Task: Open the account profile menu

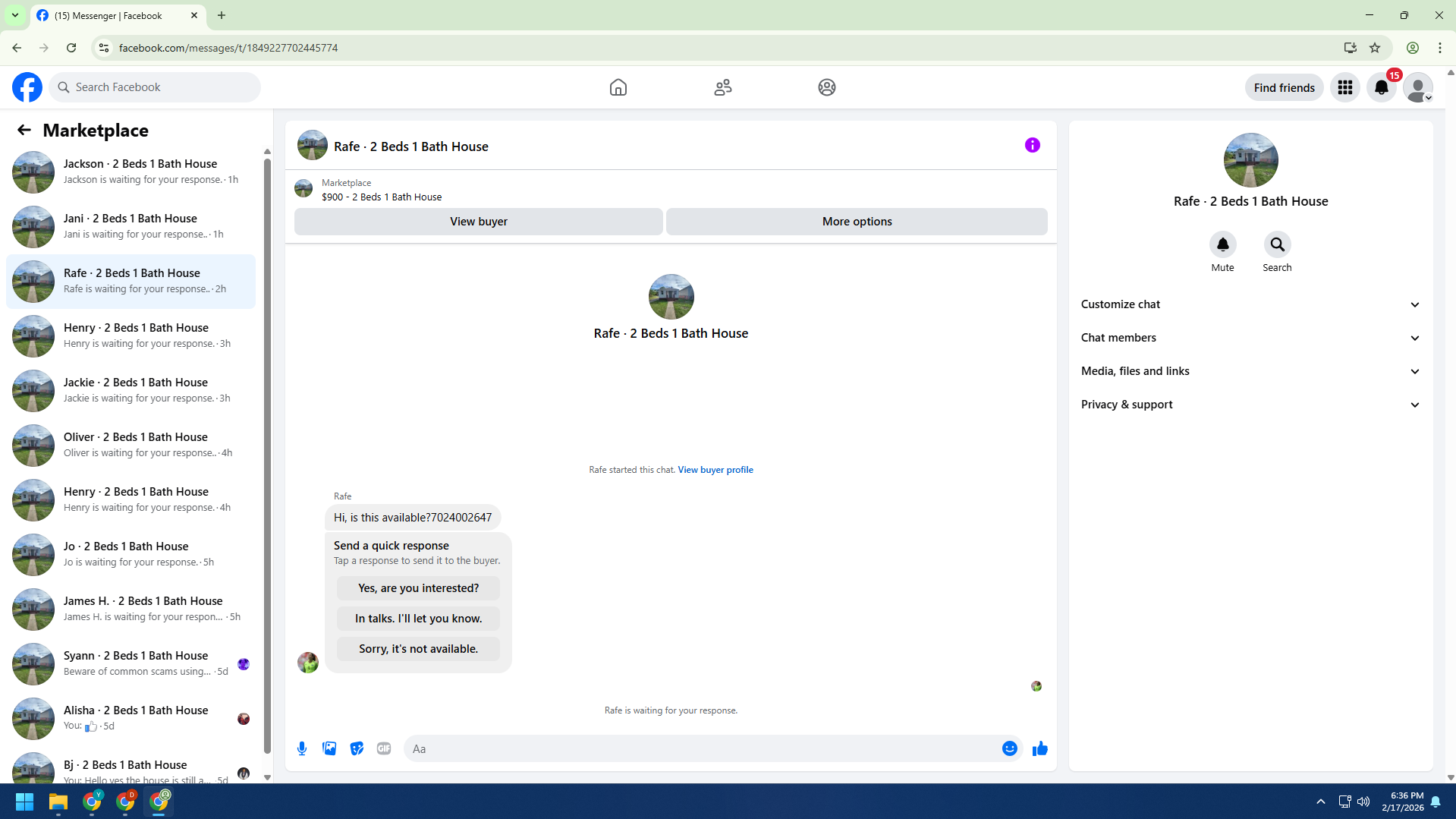Action: point(1418,87)
